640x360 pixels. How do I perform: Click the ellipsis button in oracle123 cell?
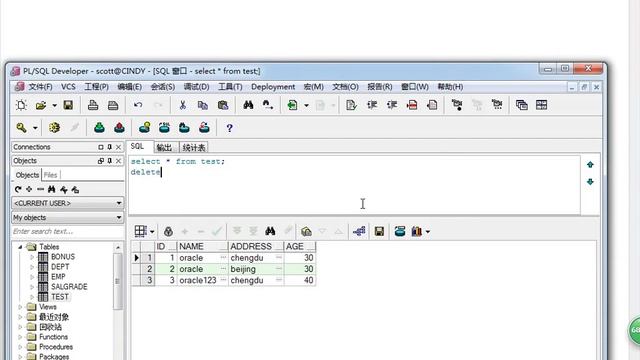point(223,280)
